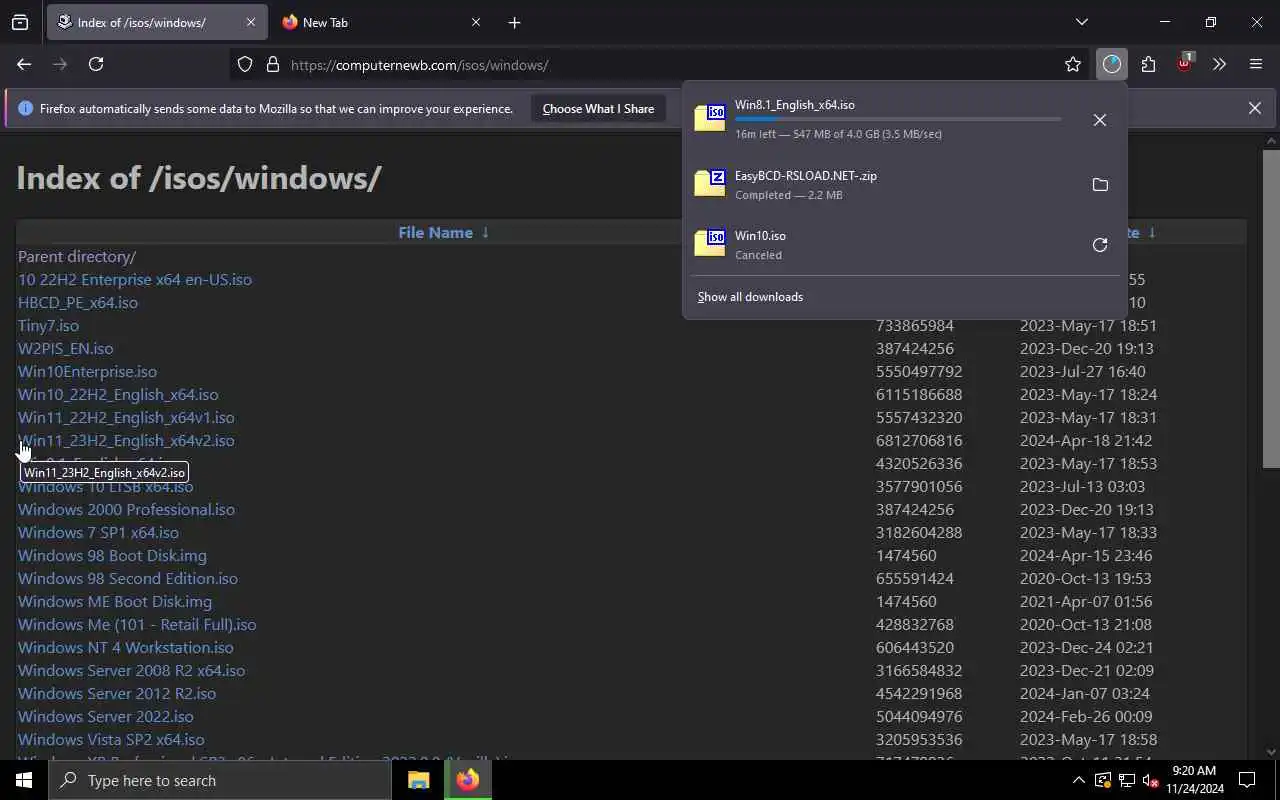The height and width of the screenshot is (800, 1280).
Task: Download Windows ME Boot Disk.img
Action: point(115,602)
